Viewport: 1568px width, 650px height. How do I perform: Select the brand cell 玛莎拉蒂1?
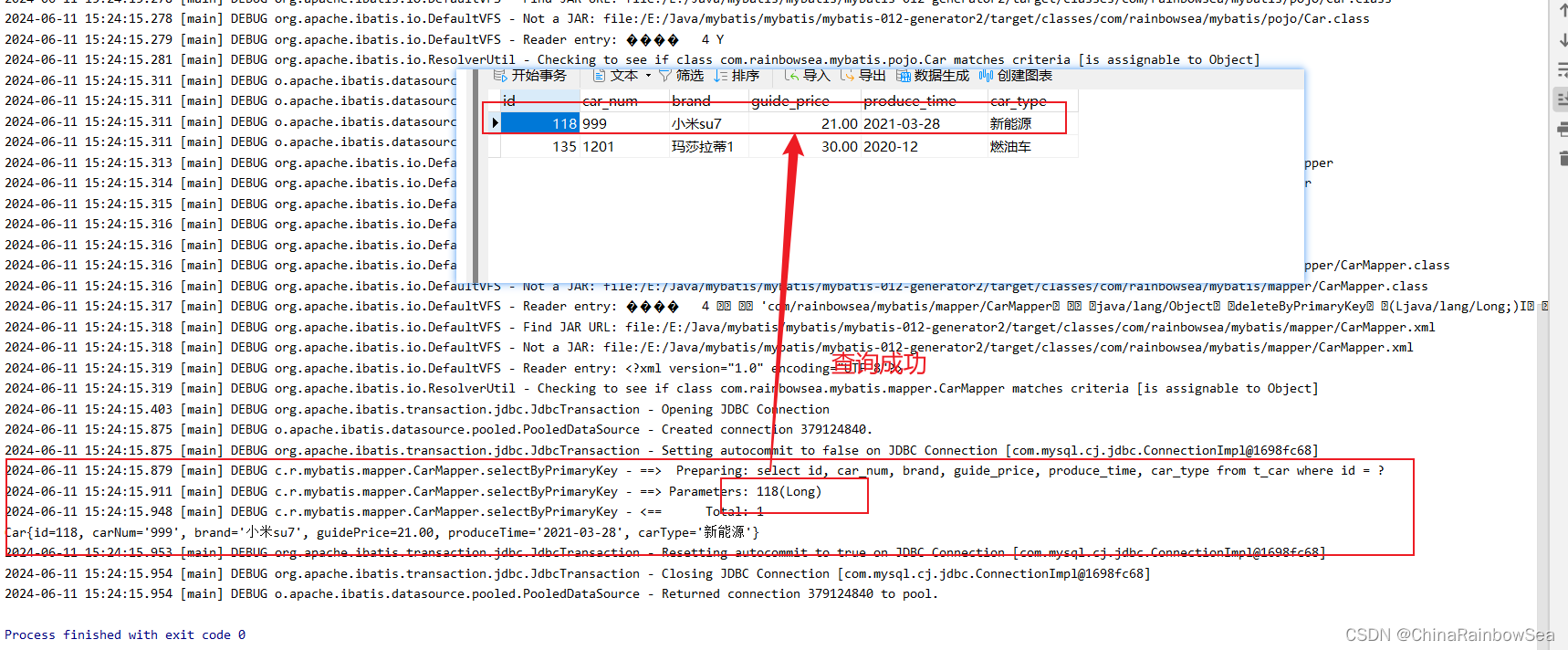[x=709, y=146]
